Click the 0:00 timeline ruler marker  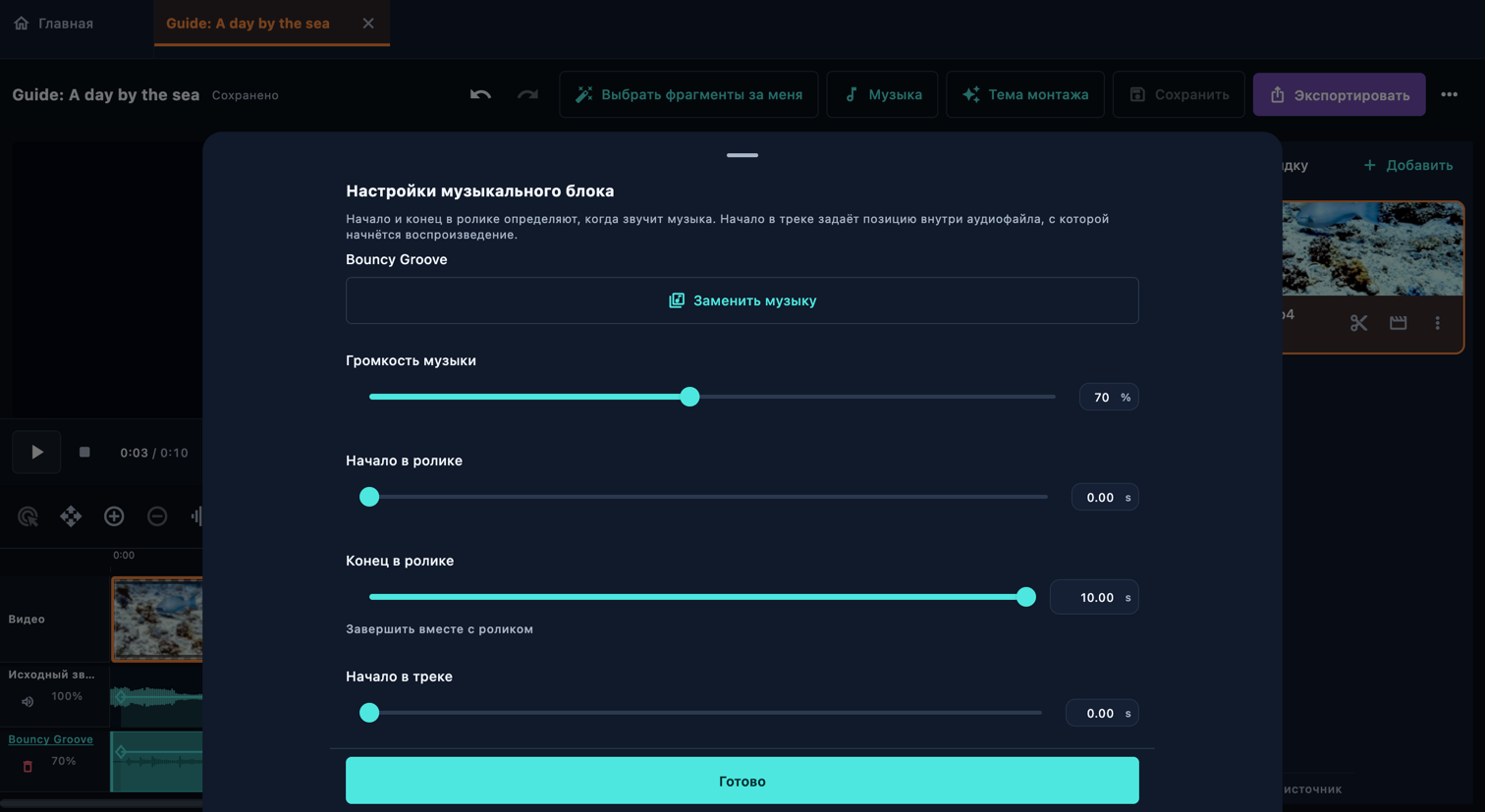pyautogui.click(x=124, y=556)
